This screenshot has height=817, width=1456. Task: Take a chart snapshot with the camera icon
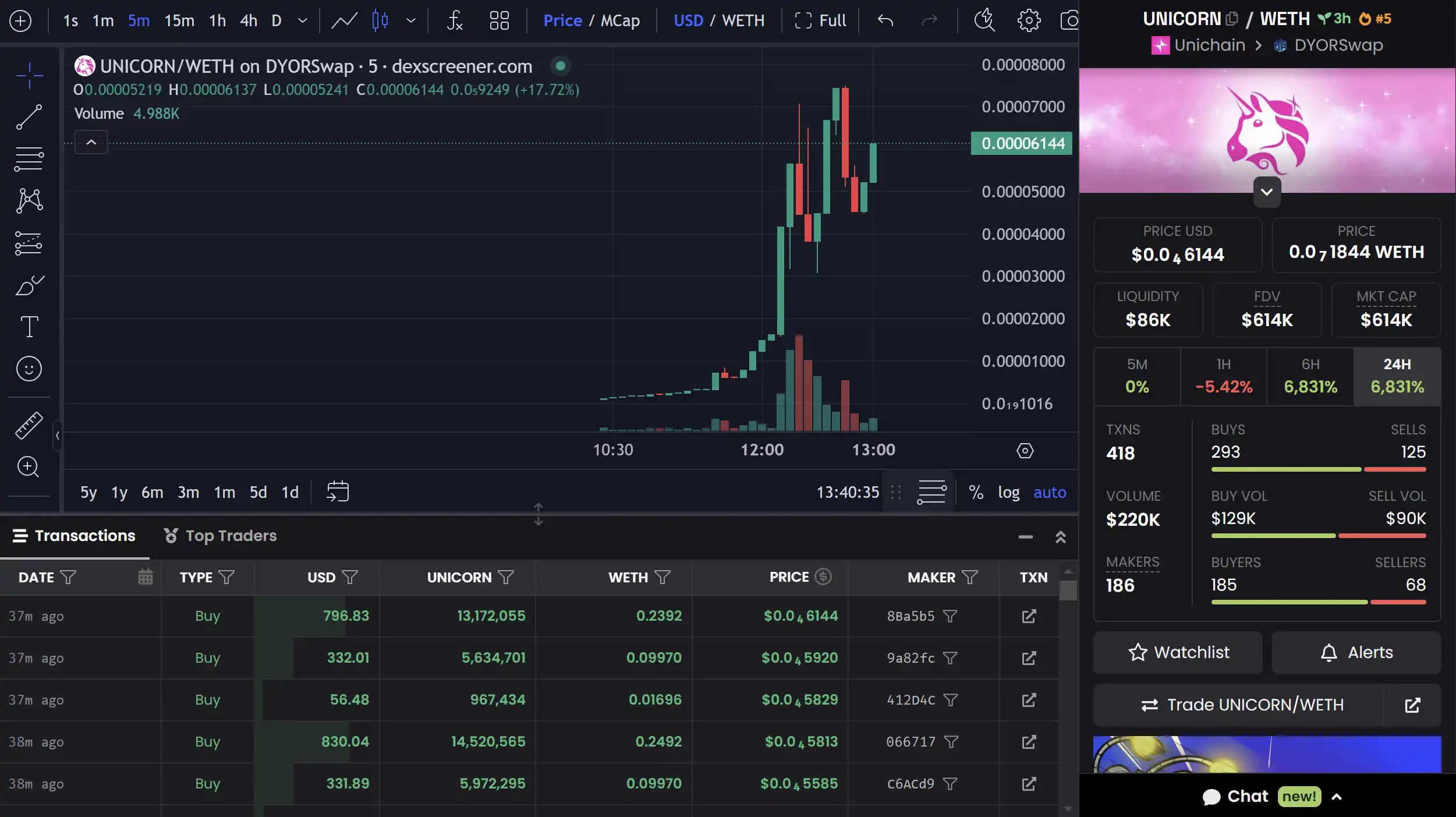1070,20
